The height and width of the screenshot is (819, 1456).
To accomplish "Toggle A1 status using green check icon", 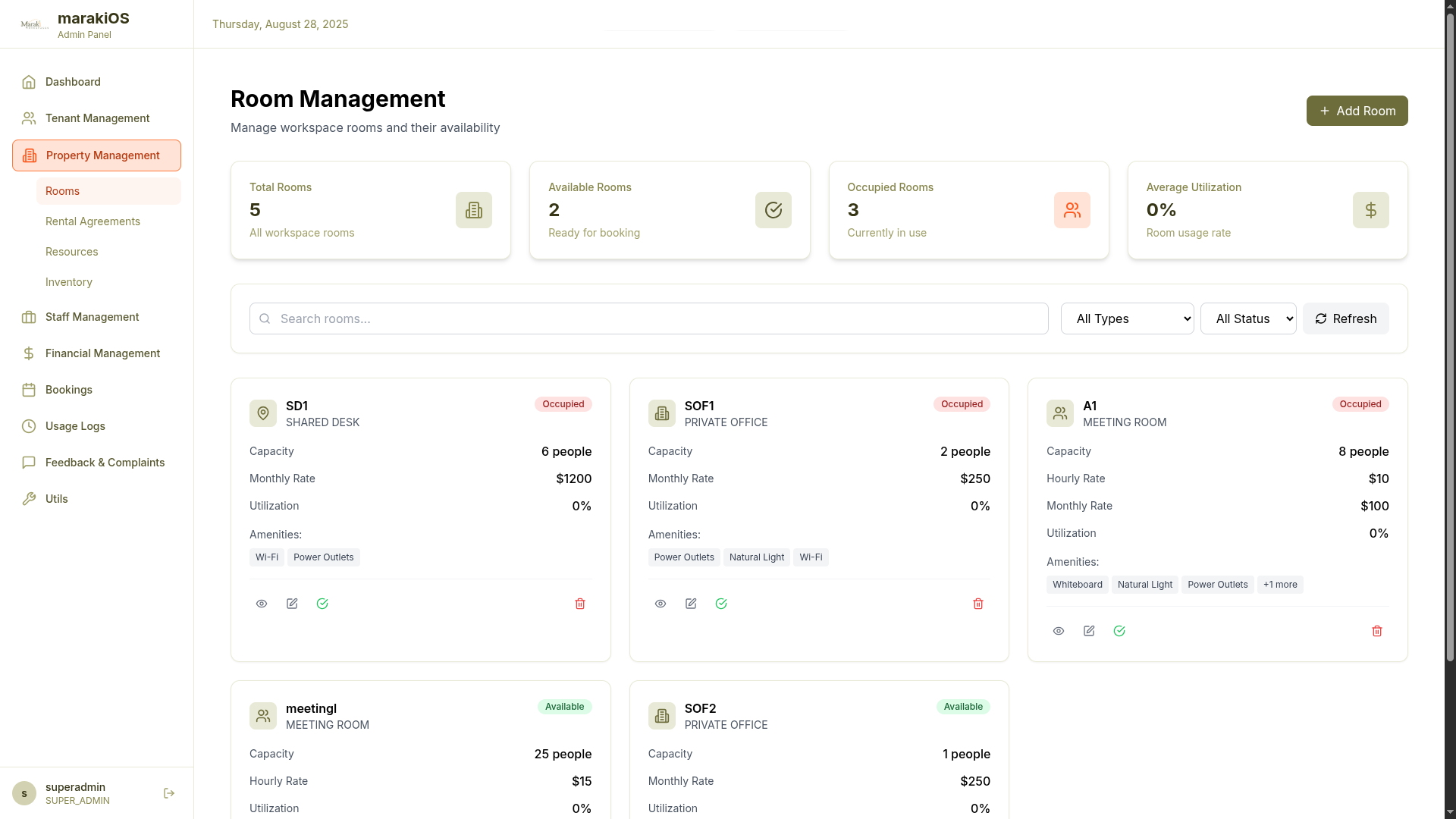I will (x=1119, y=631).
